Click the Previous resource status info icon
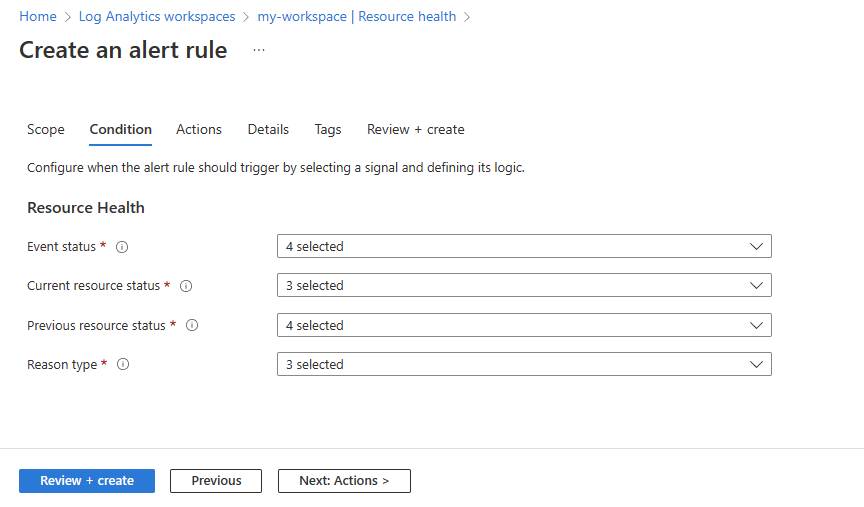864x507 pixels. coord(192,325)
